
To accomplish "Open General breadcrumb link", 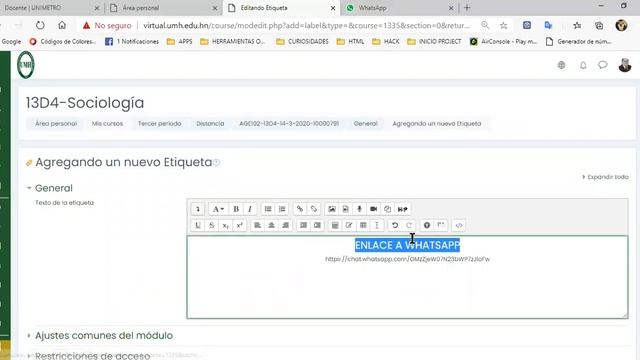I will pyautogui.click(x=365, y=123).
